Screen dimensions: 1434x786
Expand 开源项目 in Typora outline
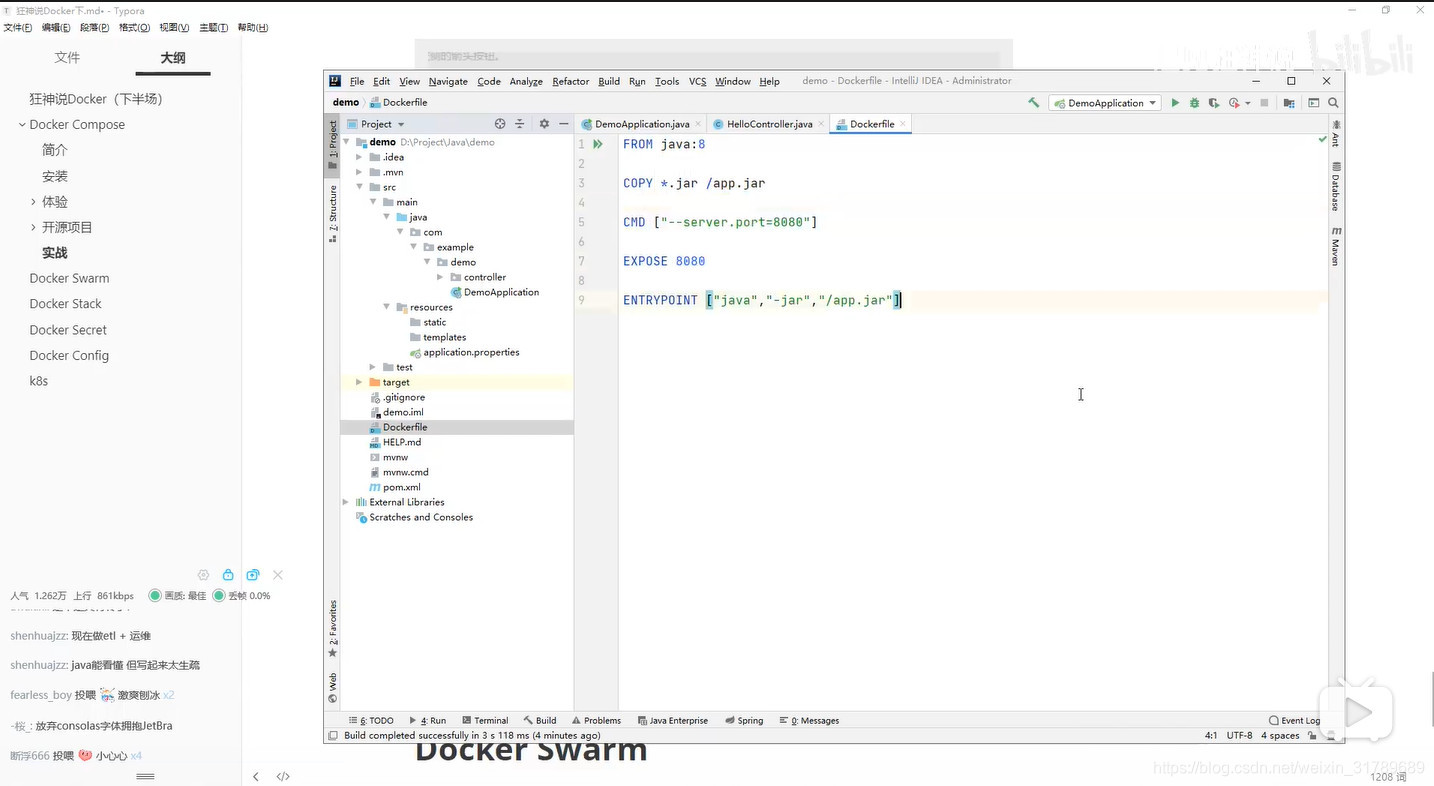(x=33, y=227)
